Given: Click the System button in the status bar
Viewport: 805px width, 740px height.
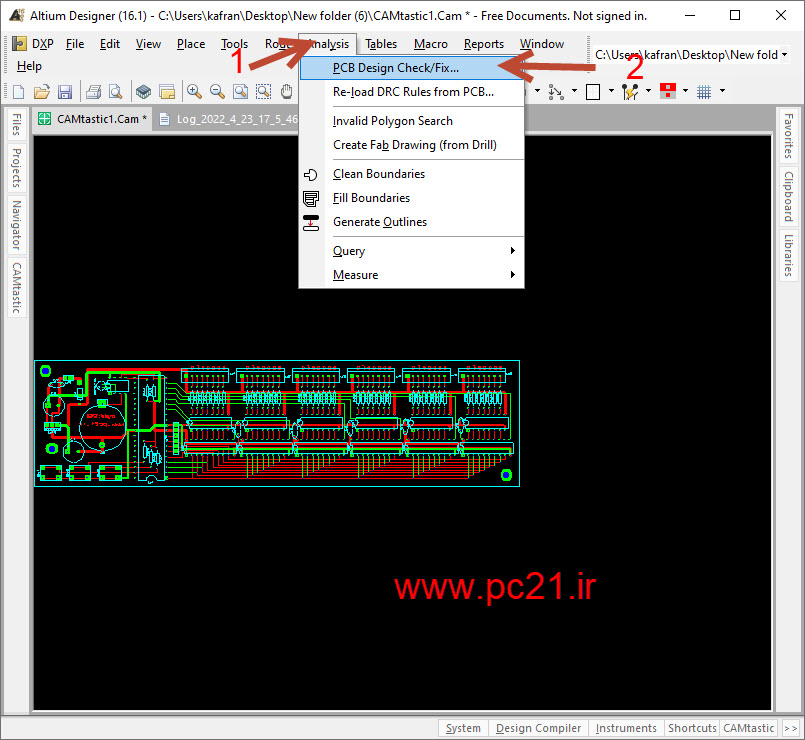Looking at the screenshot, I should [463, 728].
